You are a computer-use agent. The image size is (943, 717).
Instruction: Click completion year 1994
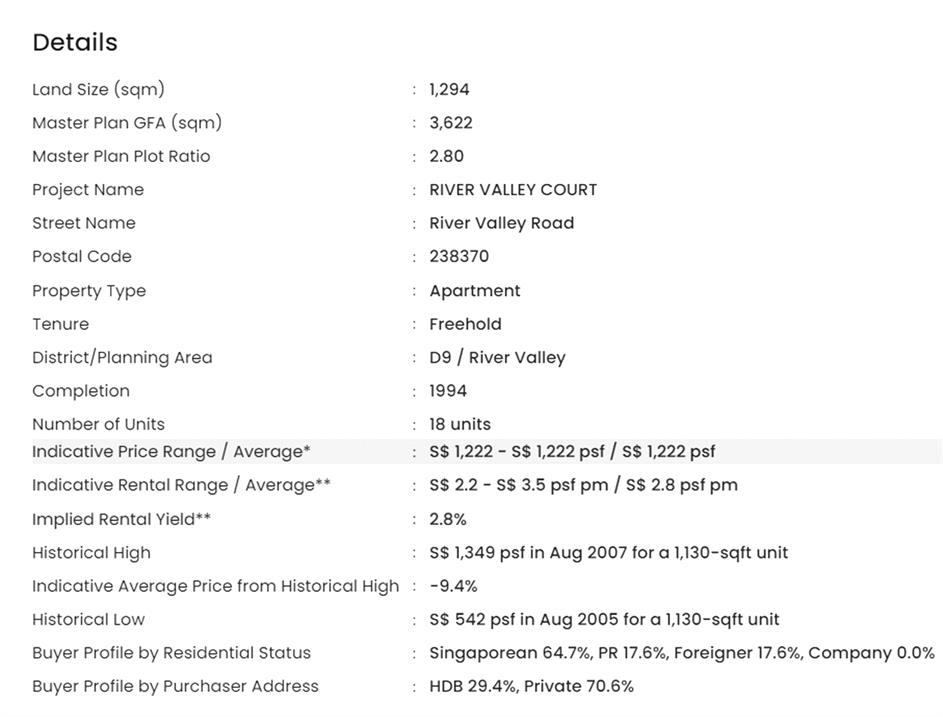pos(448,391)
